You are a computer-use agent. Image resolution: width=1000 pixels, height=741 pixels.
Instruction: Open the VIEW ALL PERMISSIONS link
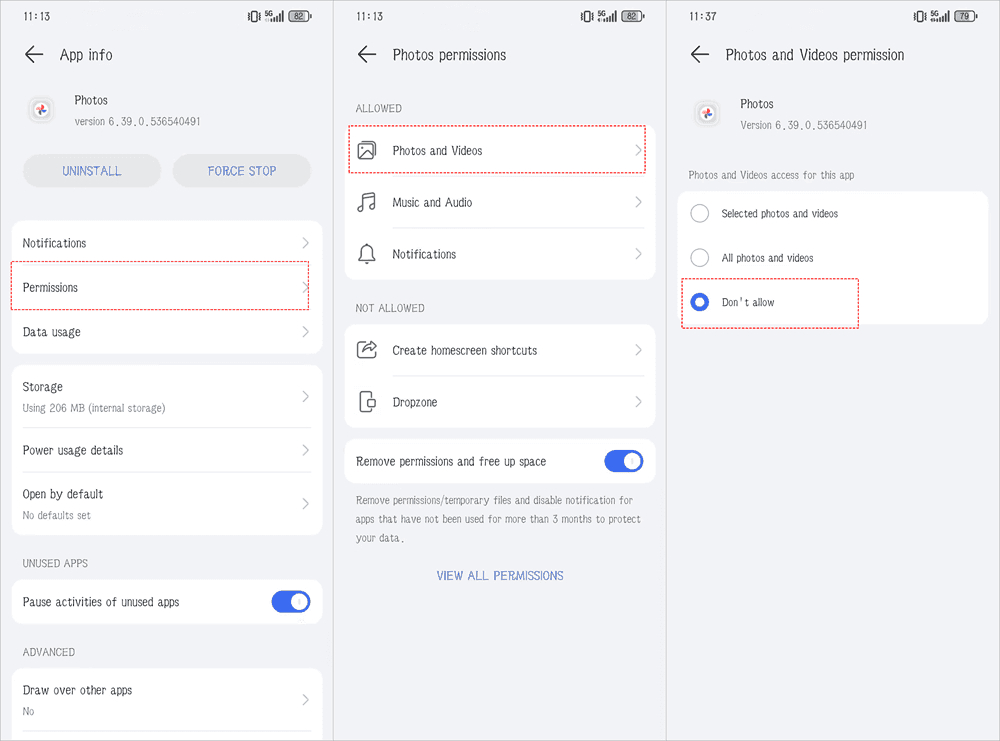[500, 576]
